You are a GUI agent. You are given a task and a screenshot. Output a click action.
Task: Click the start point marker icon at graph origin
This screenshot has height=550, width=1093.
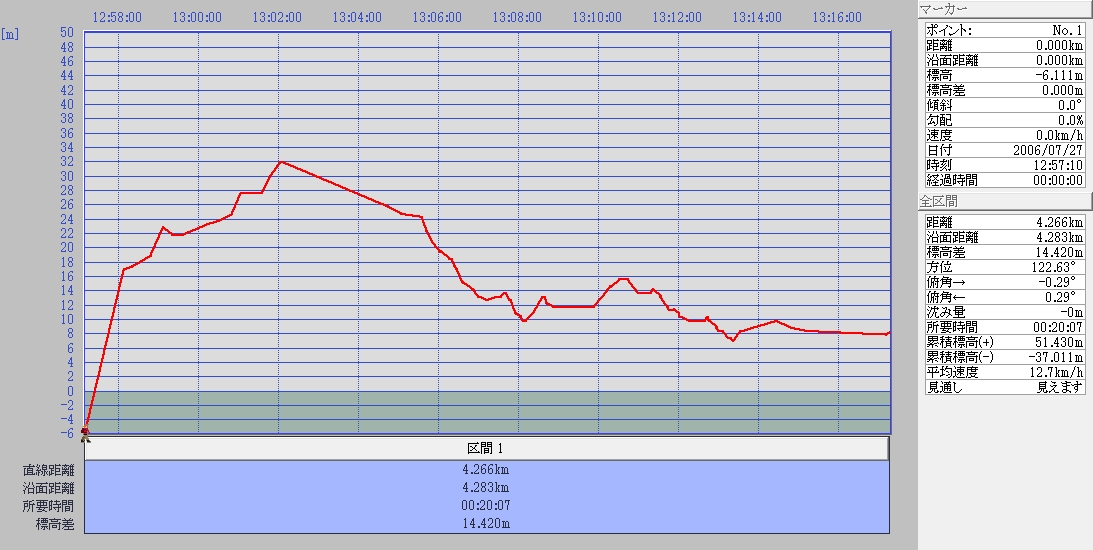point(85,433)
